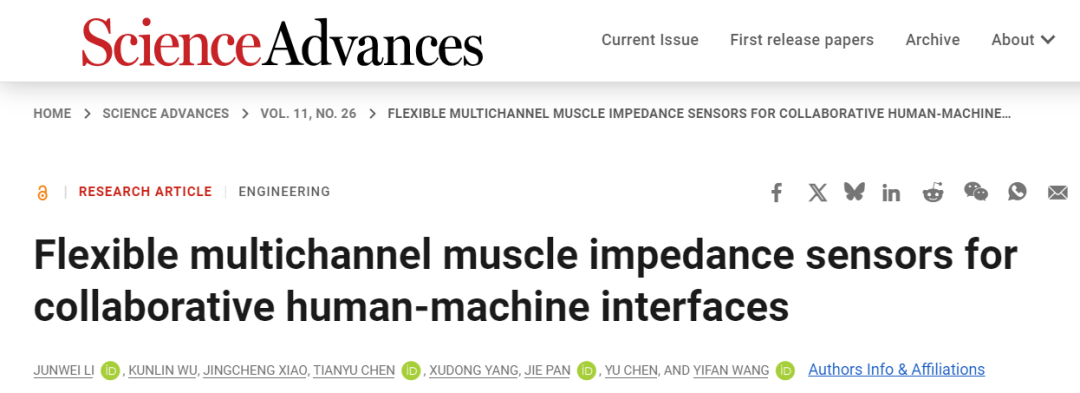The height and width of the screenshot is (393, 1080).
Task: Share article on Facebook
Action: coord(776,193)
